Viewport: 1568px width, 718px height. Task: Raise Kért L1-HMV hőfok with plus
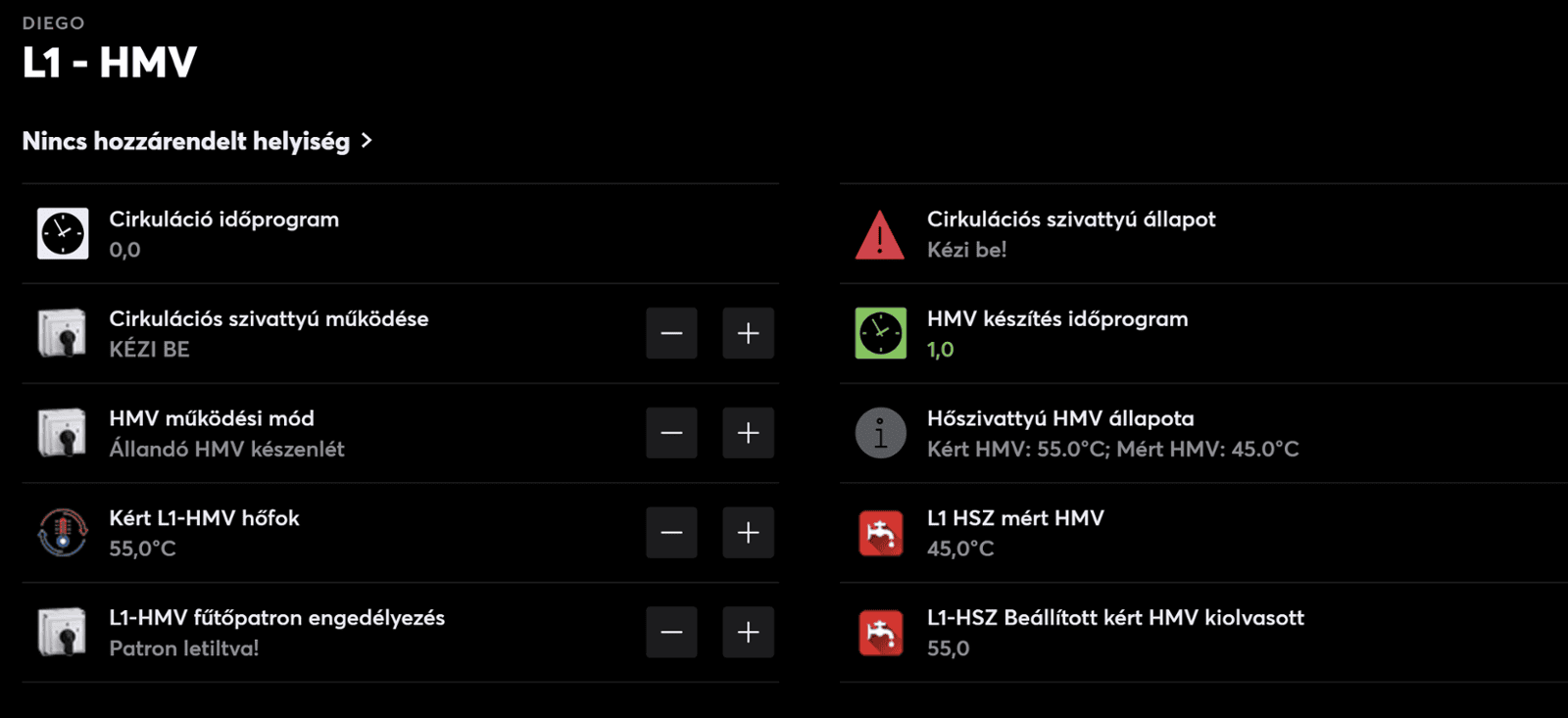[x=748, y=533]
